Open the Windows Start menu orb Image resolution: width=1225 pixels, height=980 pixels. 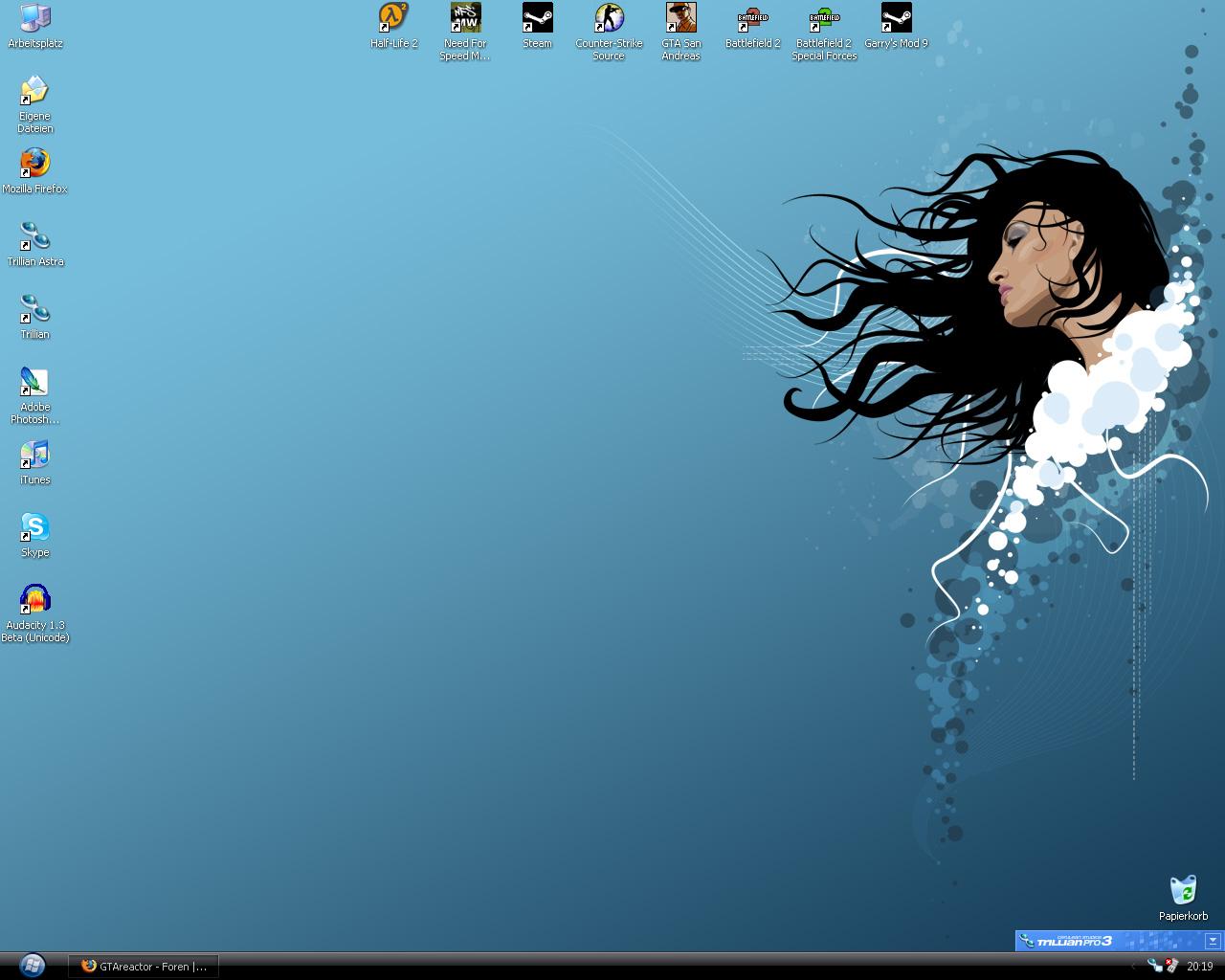coord(32,965)
